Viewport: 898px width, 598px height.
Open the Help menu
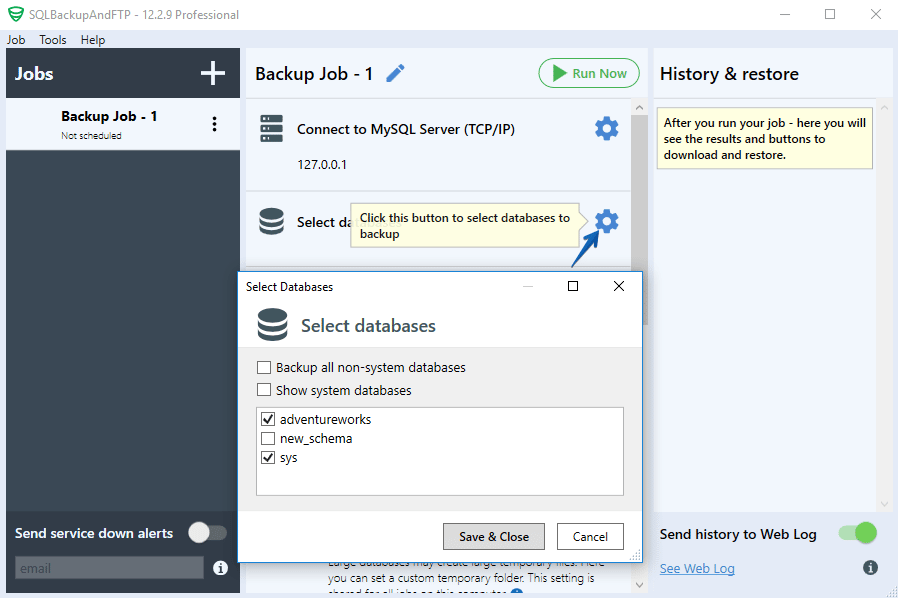click(93, 40)
